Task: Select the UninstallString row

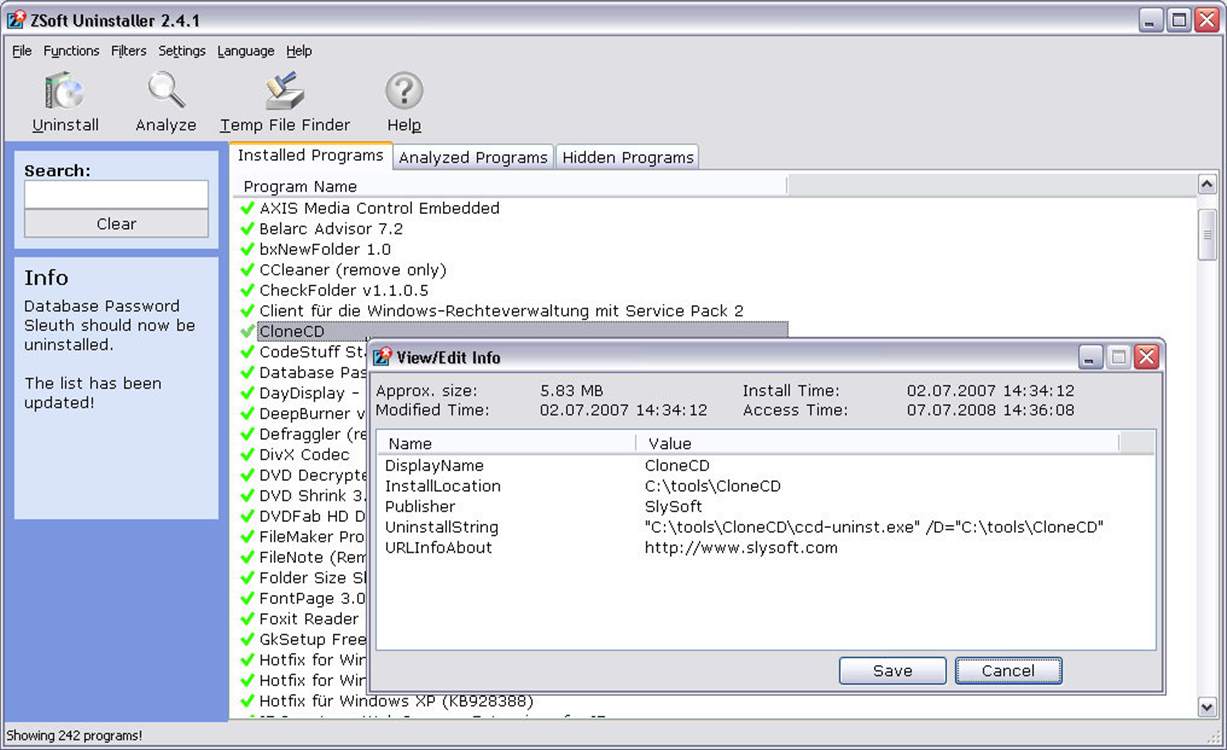Action: pos(766,527)
